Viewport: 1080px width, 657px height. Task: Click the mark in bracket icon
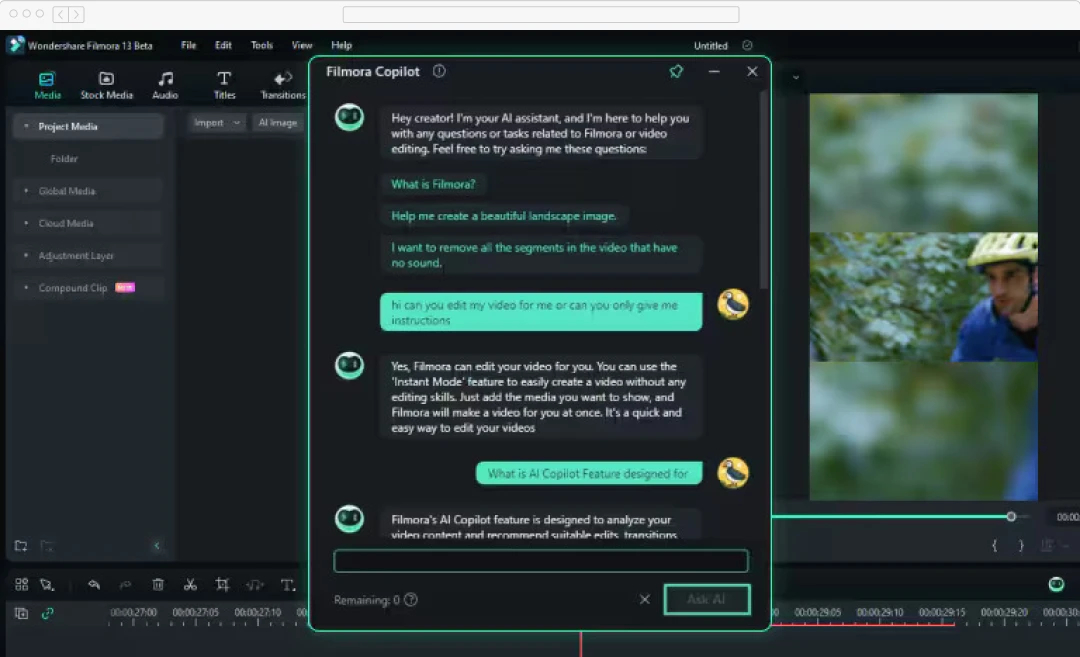995,545
